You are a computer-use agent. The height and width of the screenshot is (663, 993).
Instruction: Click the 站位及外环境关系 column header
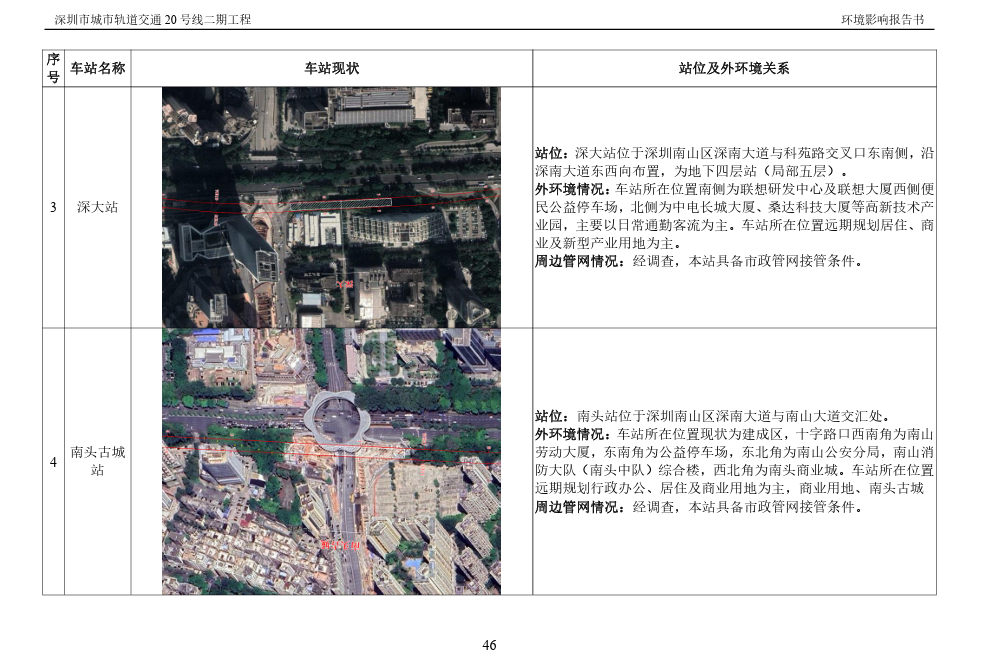point(734,68)
